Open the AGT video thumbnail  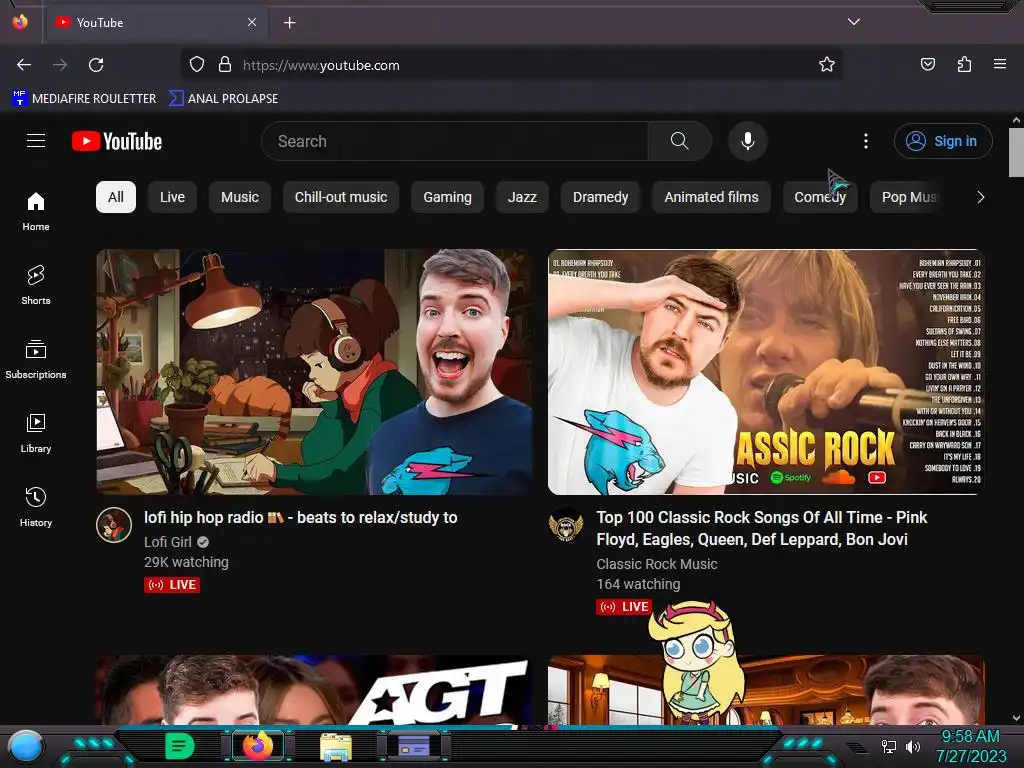[x=314, y=690]
